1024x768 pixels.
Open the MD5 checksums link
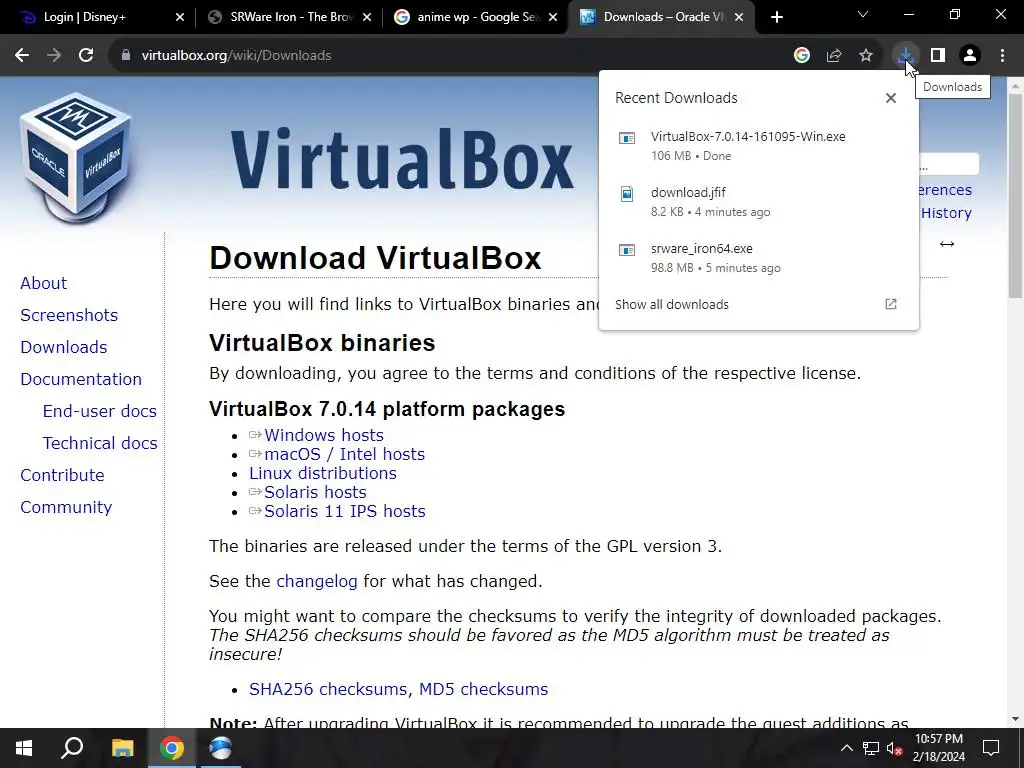(483, 689)
